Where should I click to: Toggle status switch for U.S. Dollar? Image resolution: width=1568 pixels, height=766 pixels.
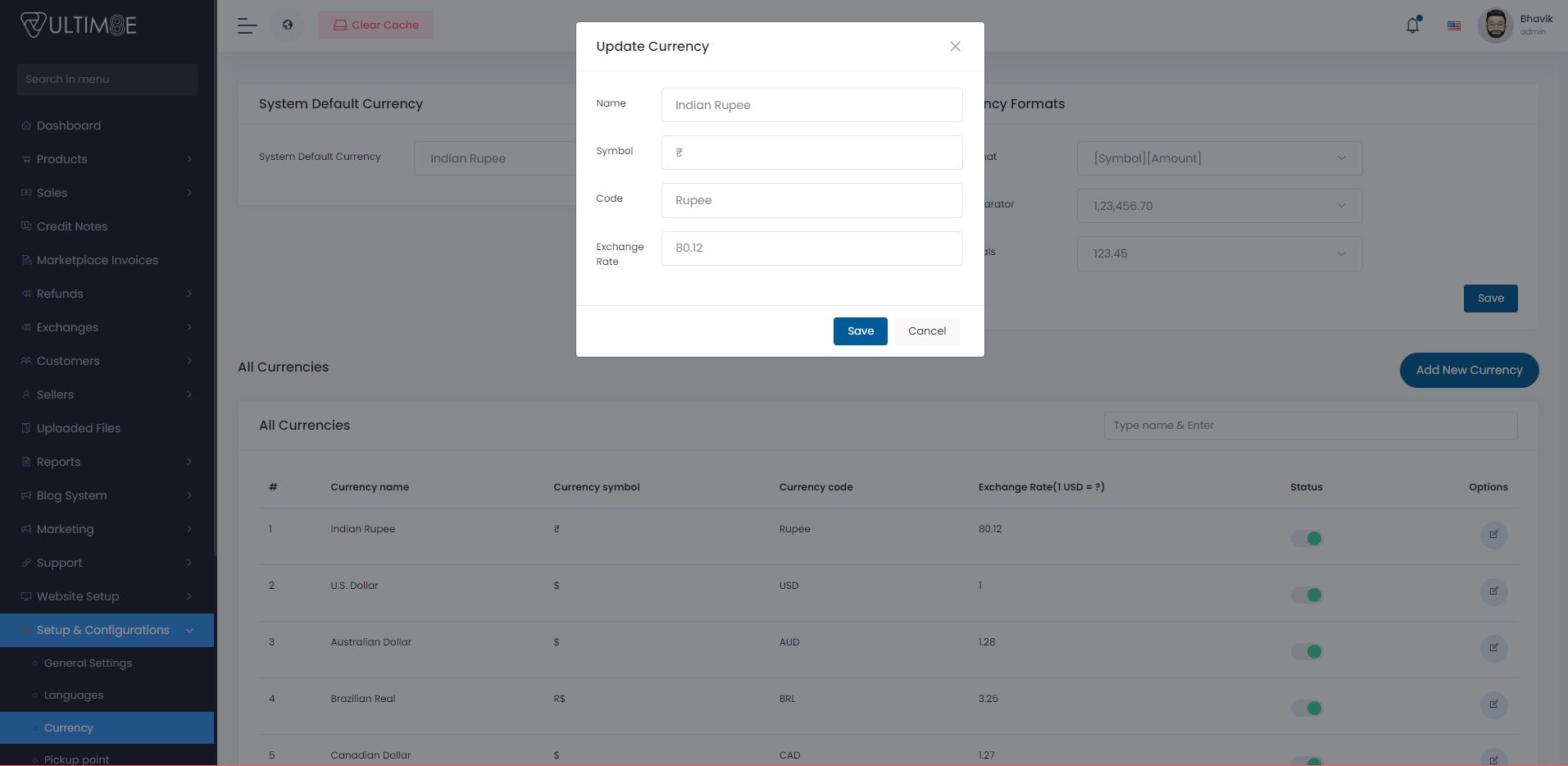1307,595
